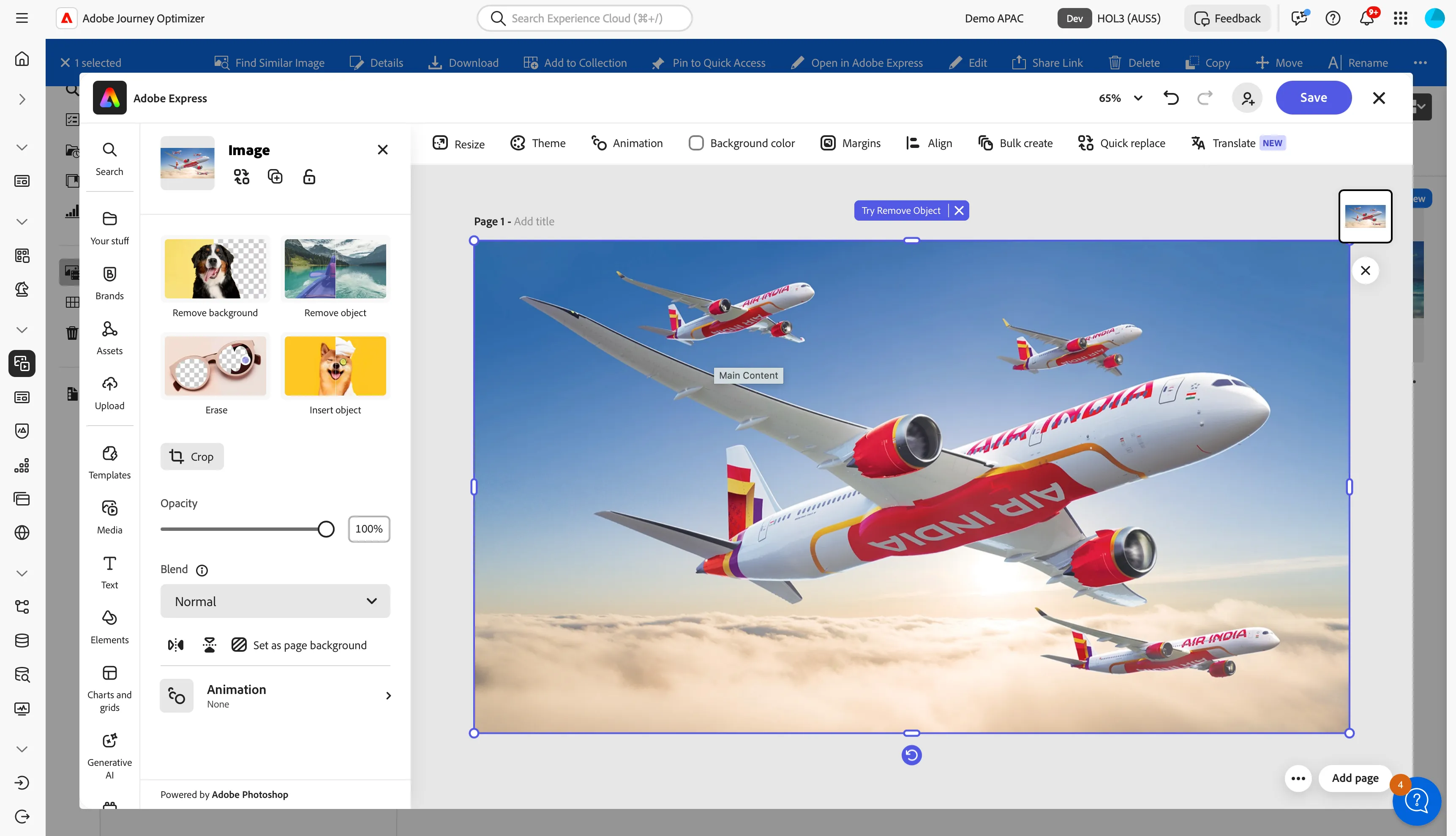The image size is (1456, 836).
Task: Click Try Remove Object button
Action: [x=901, y=211]
